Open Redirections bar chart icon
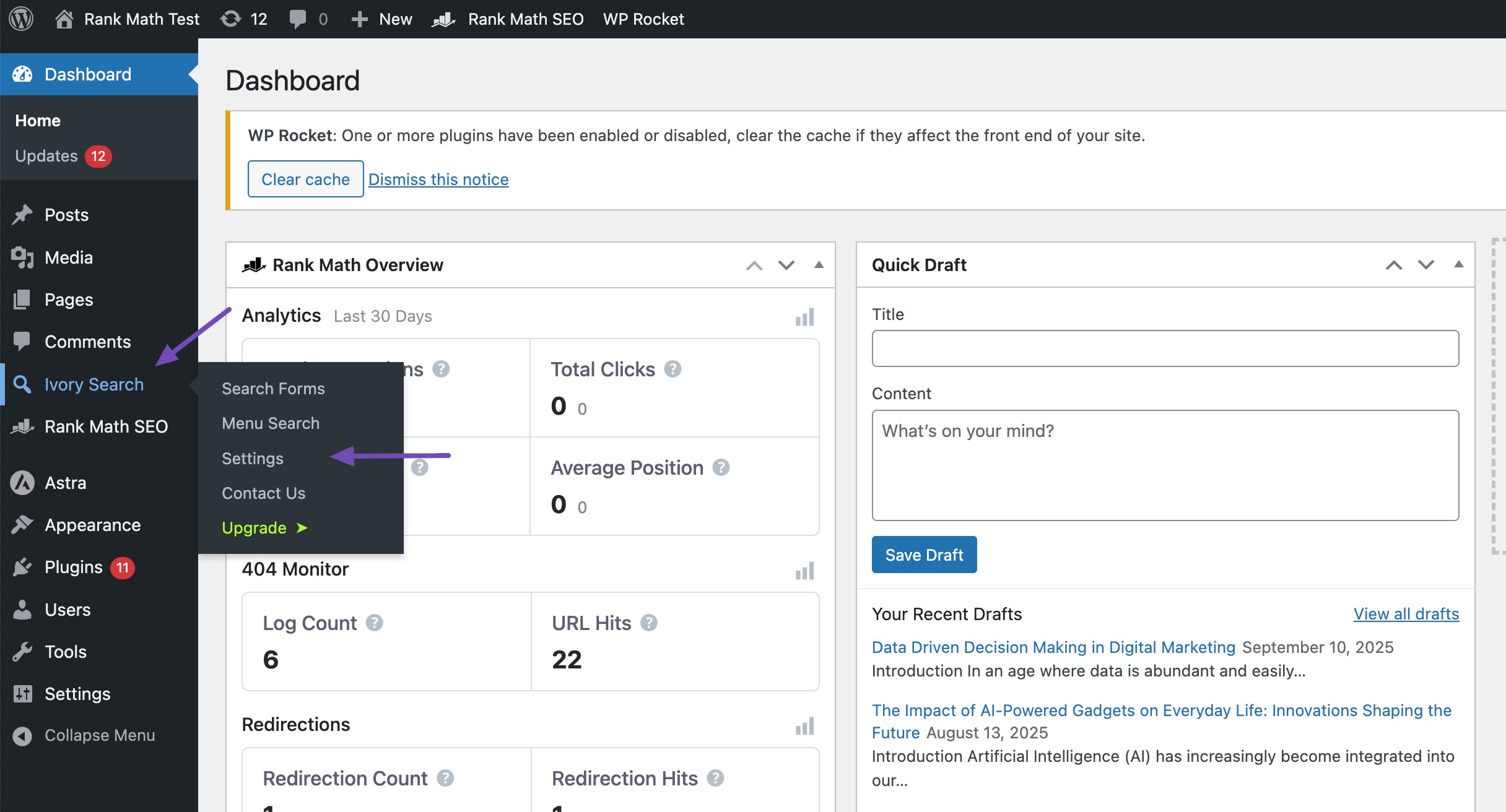This screenshot has height=812, width=1506. (x=805, y=726)
